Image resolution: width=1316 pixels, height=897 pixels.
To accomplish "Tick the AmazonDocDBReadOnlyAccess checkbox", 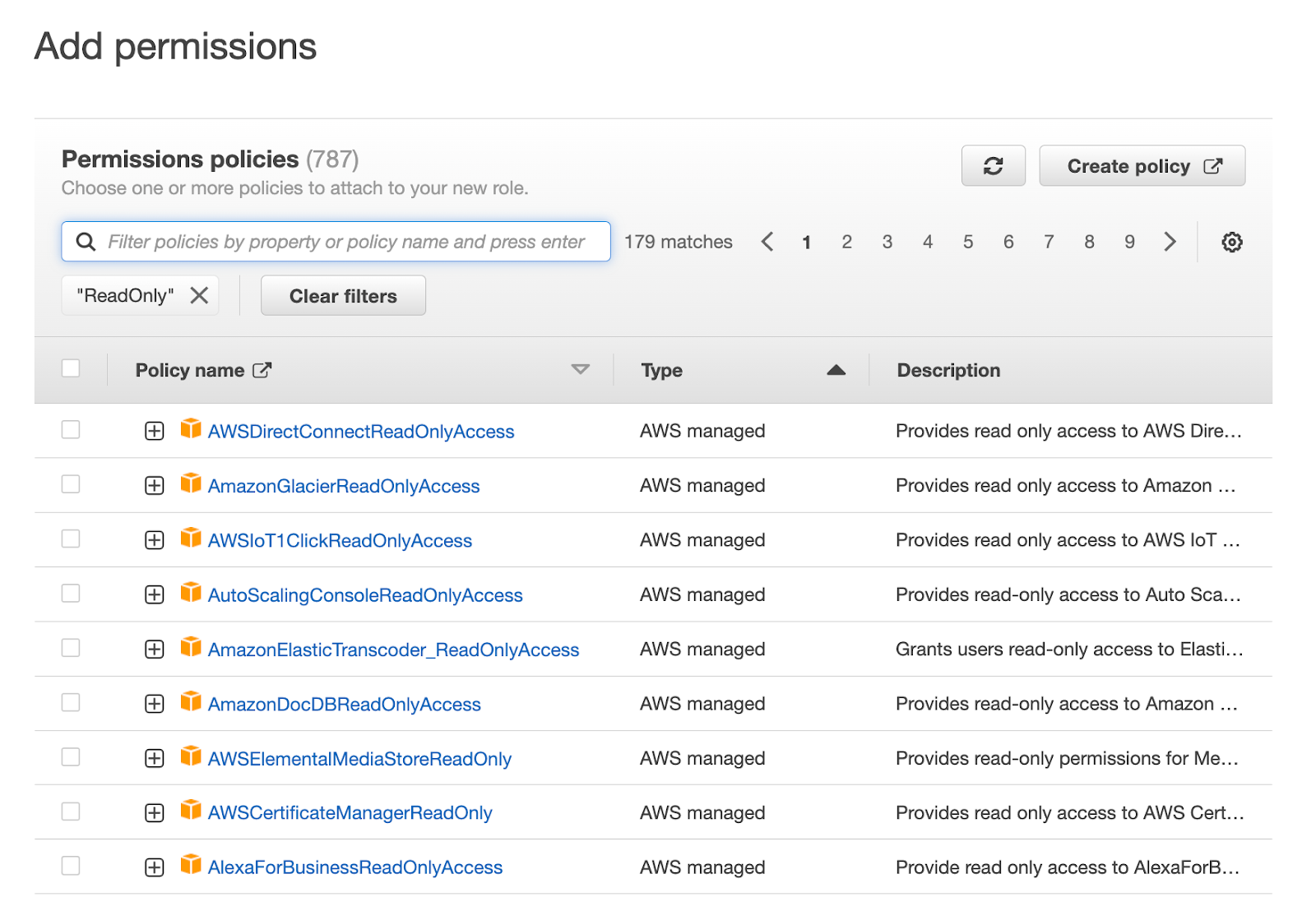I will click(x=71, y=702).
